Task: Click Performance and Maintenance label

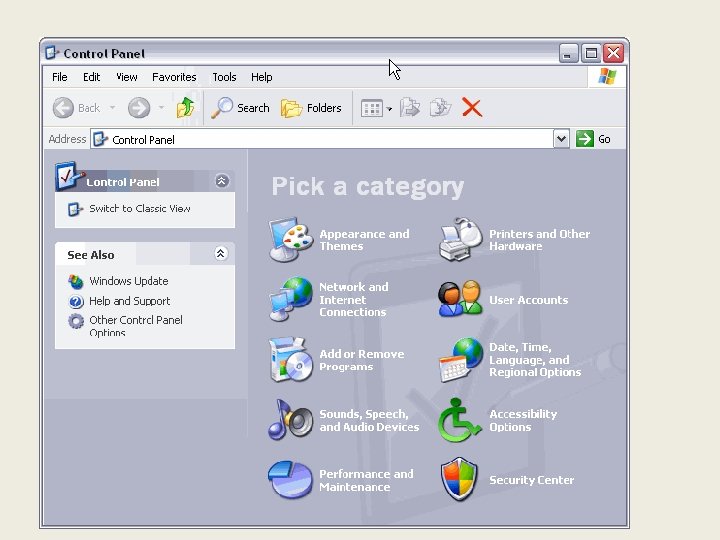Action: [366, 480]
